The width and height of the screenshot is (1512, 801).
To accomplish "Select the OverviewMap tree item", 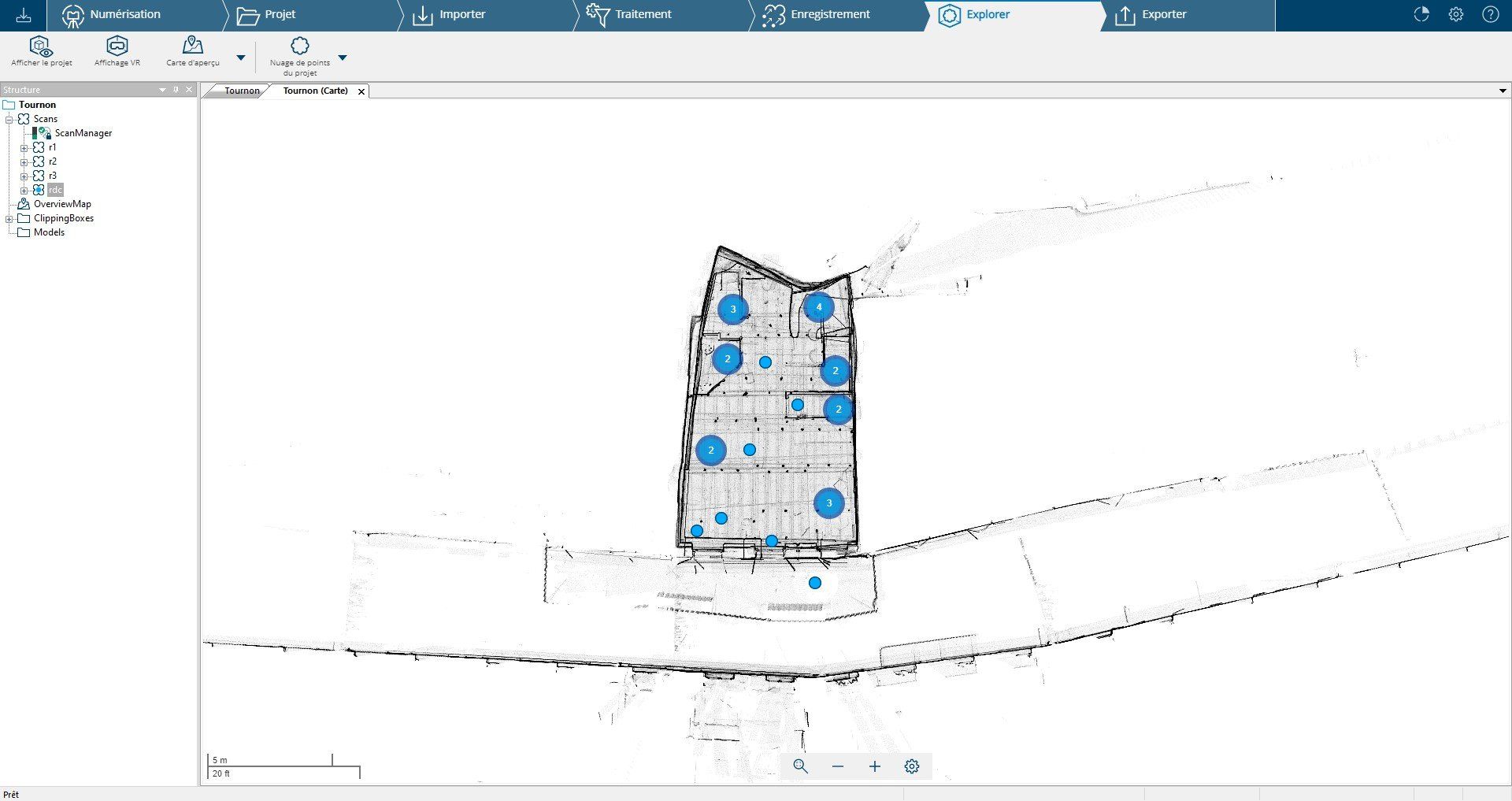I will 62,204.
